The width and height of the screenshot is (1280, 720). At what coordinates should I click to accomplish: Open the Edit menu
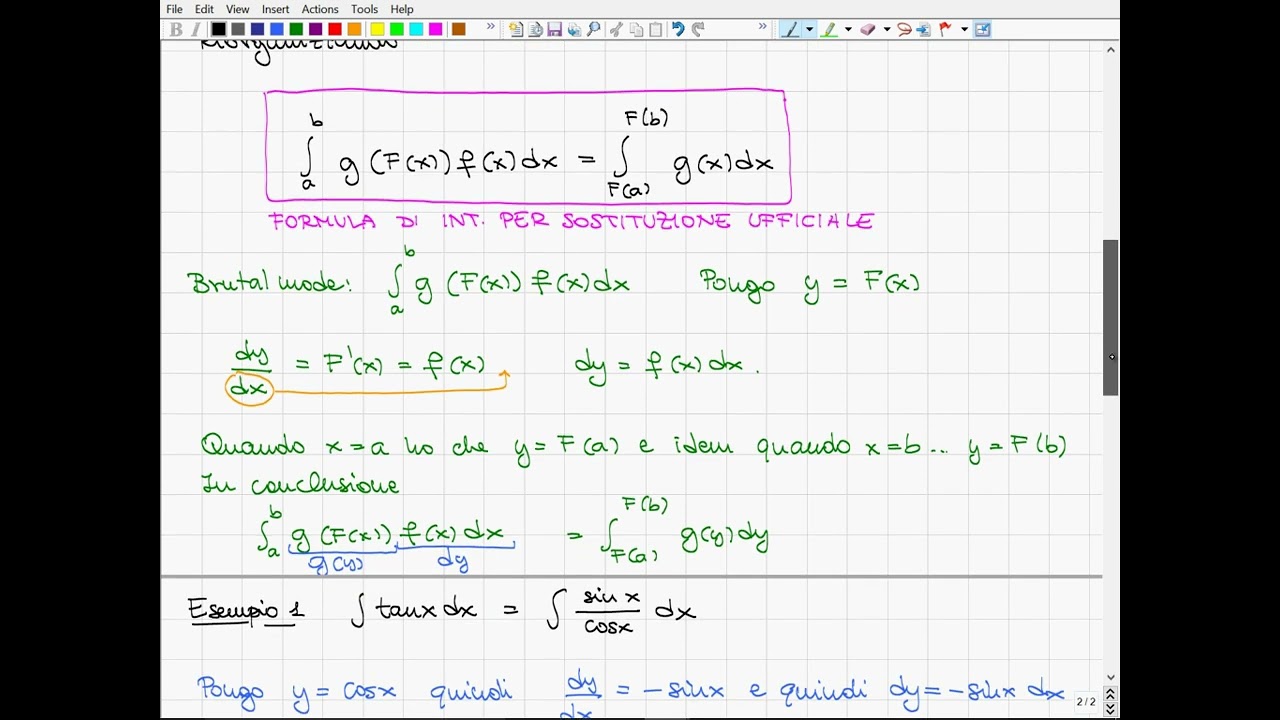(x=204, y=9)
